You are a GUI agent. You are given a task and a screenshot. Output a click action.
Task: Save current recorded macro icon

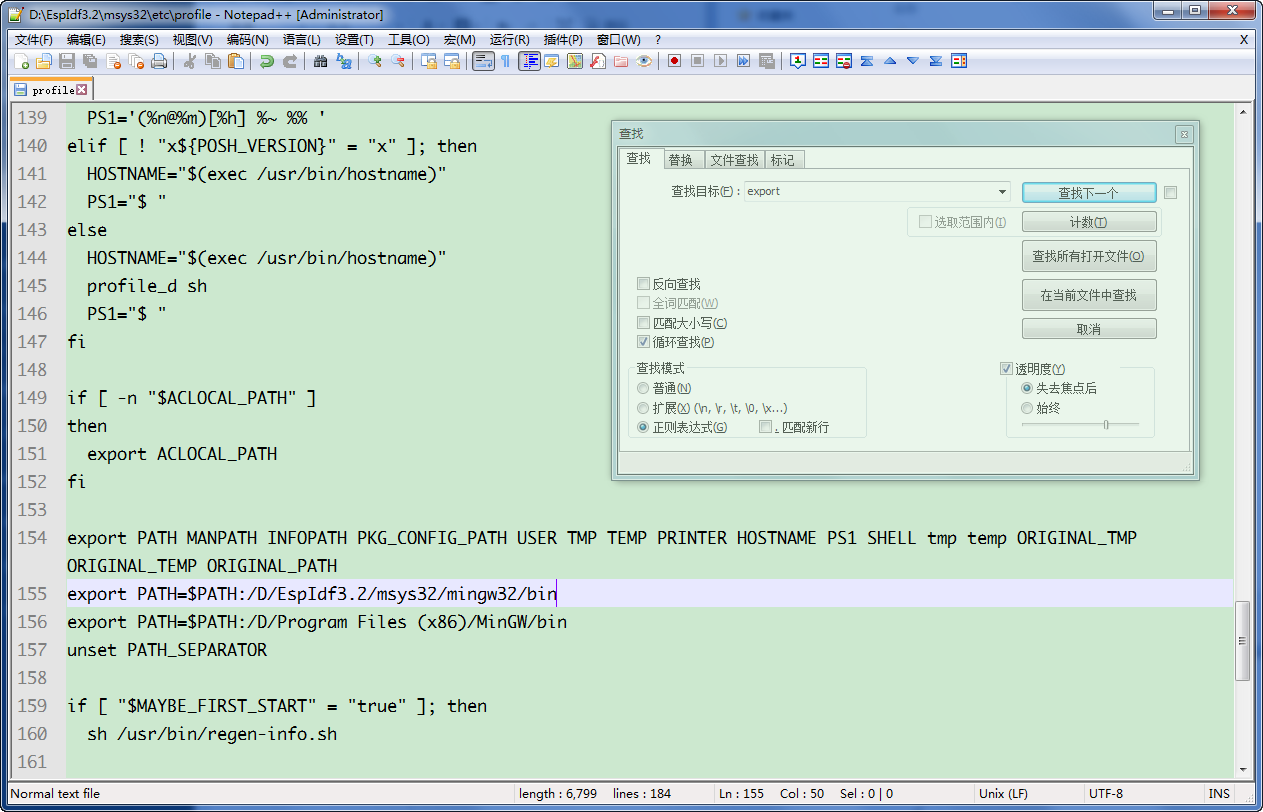766,61
